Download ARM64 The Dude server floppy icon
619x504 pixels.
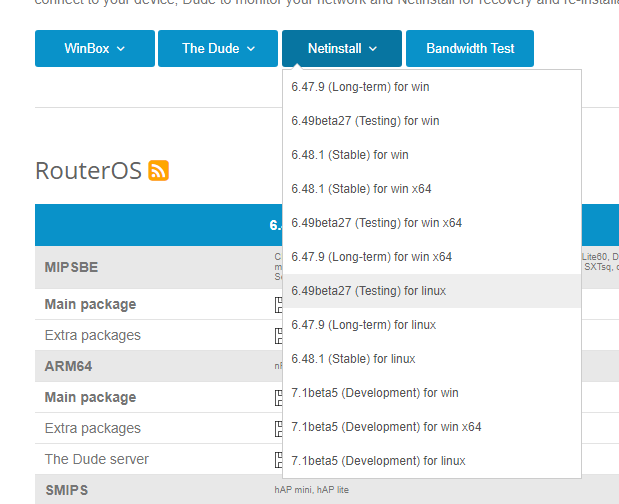(x=279, y=460)
